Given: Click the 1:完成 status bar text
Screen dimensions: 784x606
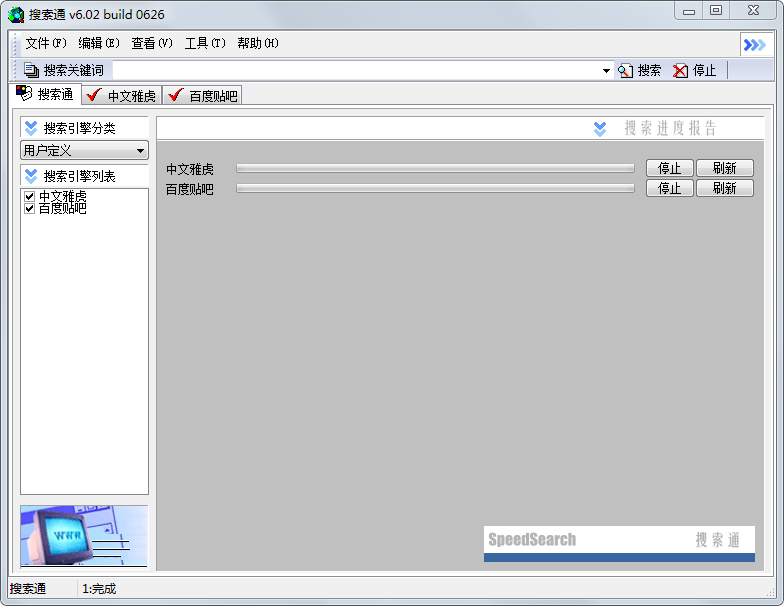Looking at the screenshot, I should 99,589.
